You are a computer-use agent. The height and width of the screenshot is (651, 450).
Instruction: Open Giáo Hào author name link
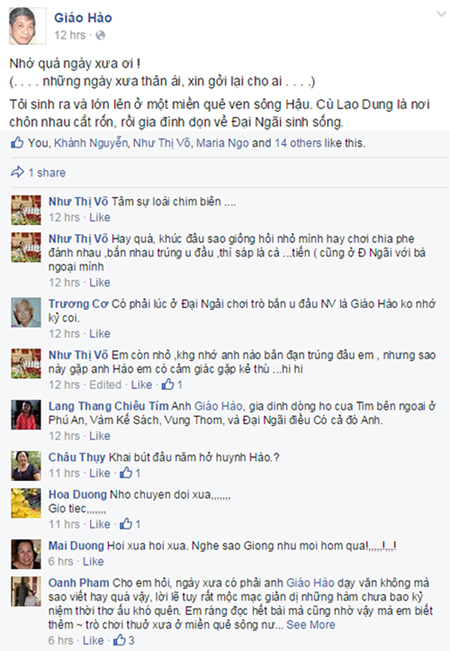click(83, 18)
